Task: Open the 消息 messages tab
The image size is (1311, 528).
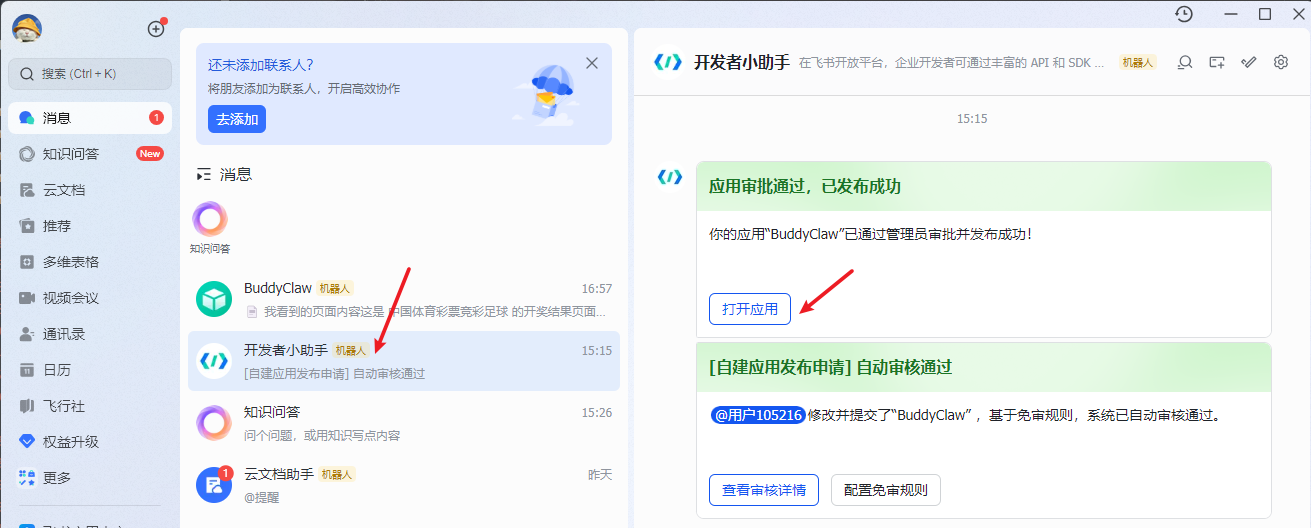Action: [x=90, y=118]
